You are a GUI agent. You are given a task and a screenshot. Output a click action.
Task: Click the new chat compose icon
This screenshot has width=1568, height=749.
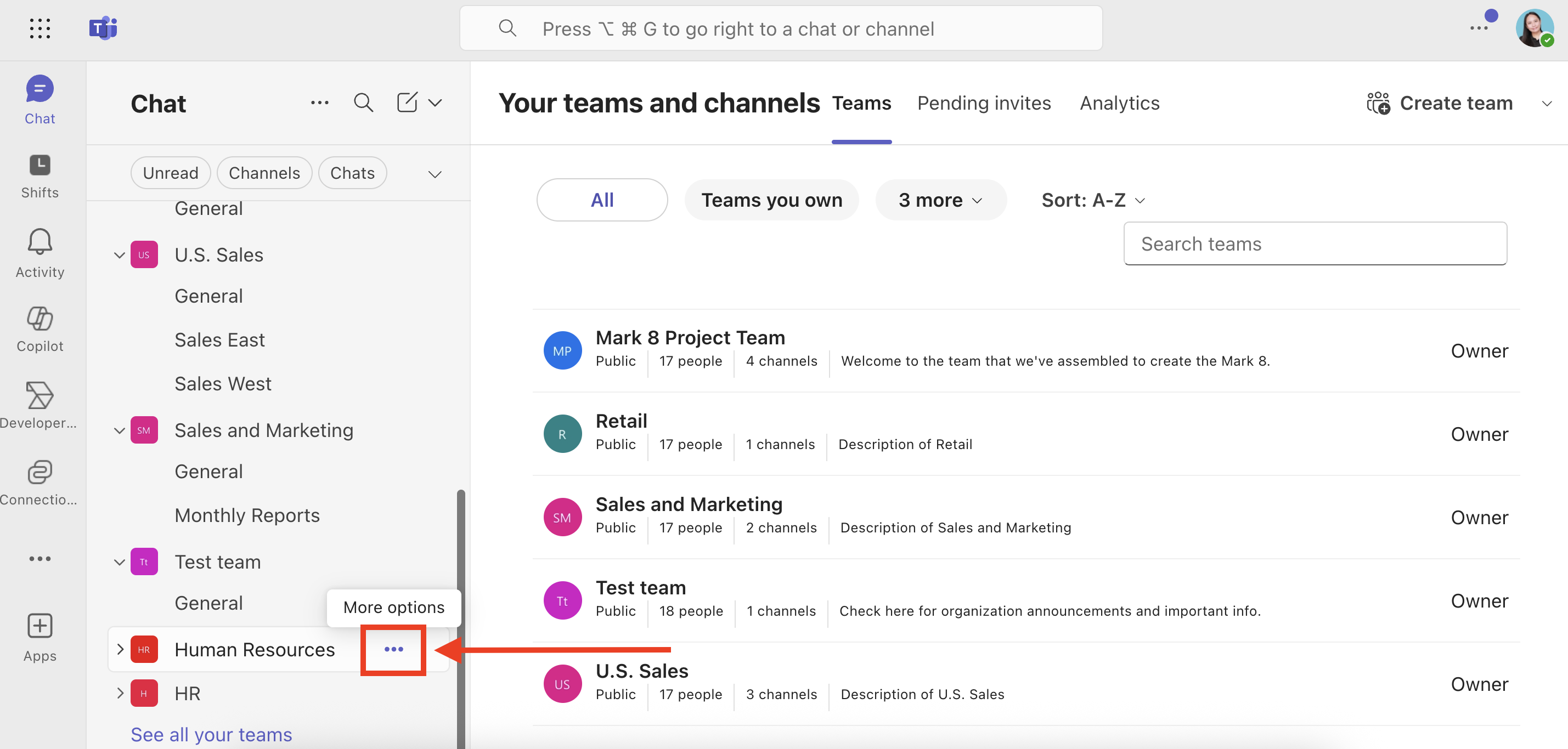(x=407, y=103)
